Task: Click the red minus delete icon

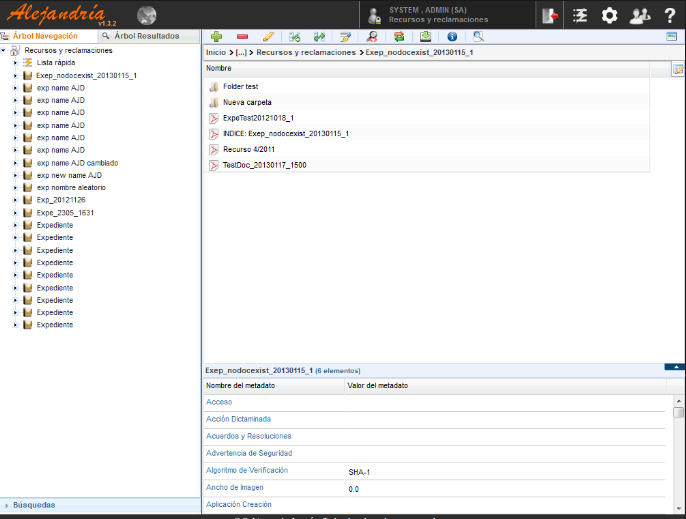Action: click(242, 36)
